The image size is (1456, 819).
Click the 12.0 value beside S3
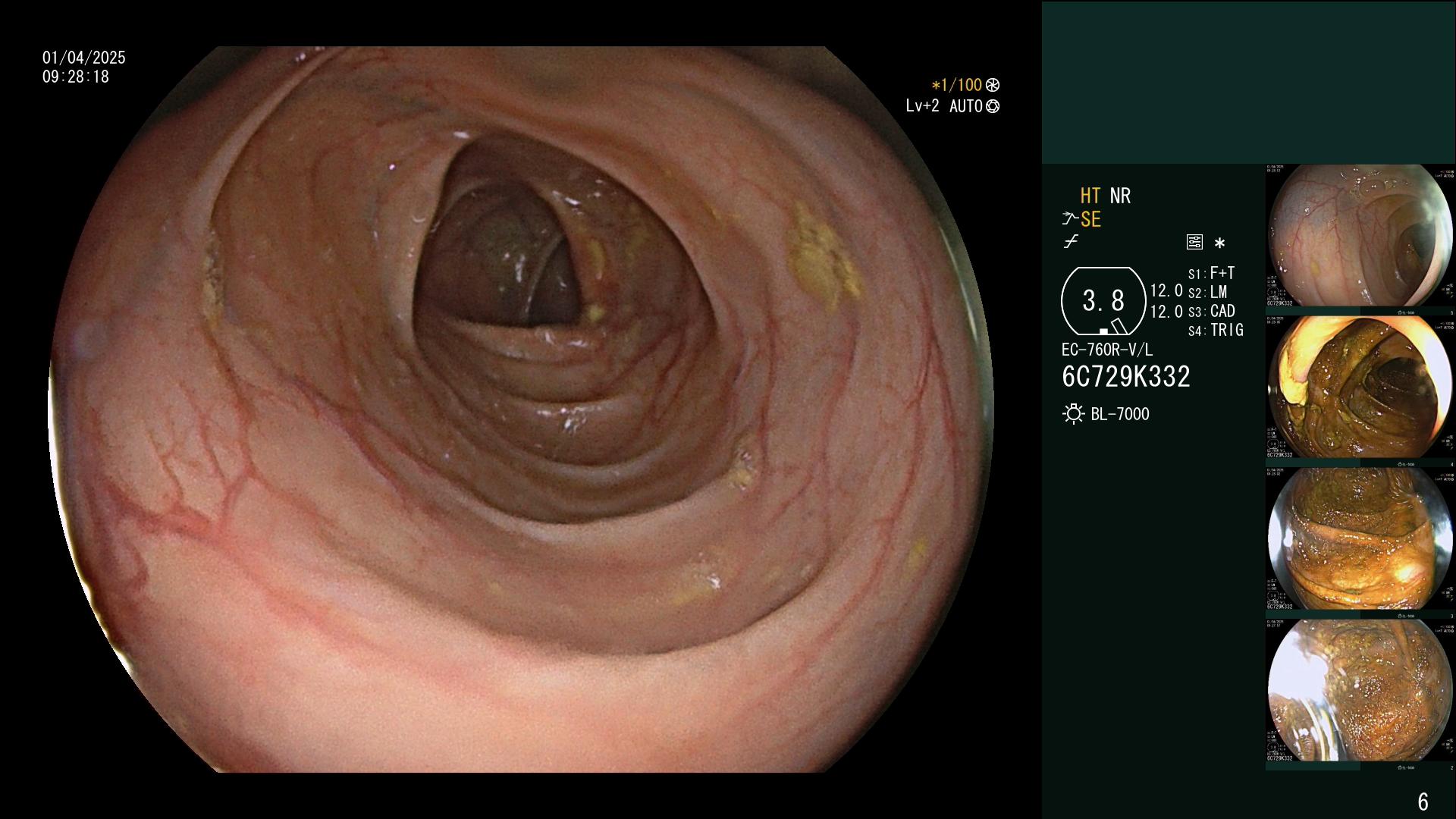[x=1166, y=312]
